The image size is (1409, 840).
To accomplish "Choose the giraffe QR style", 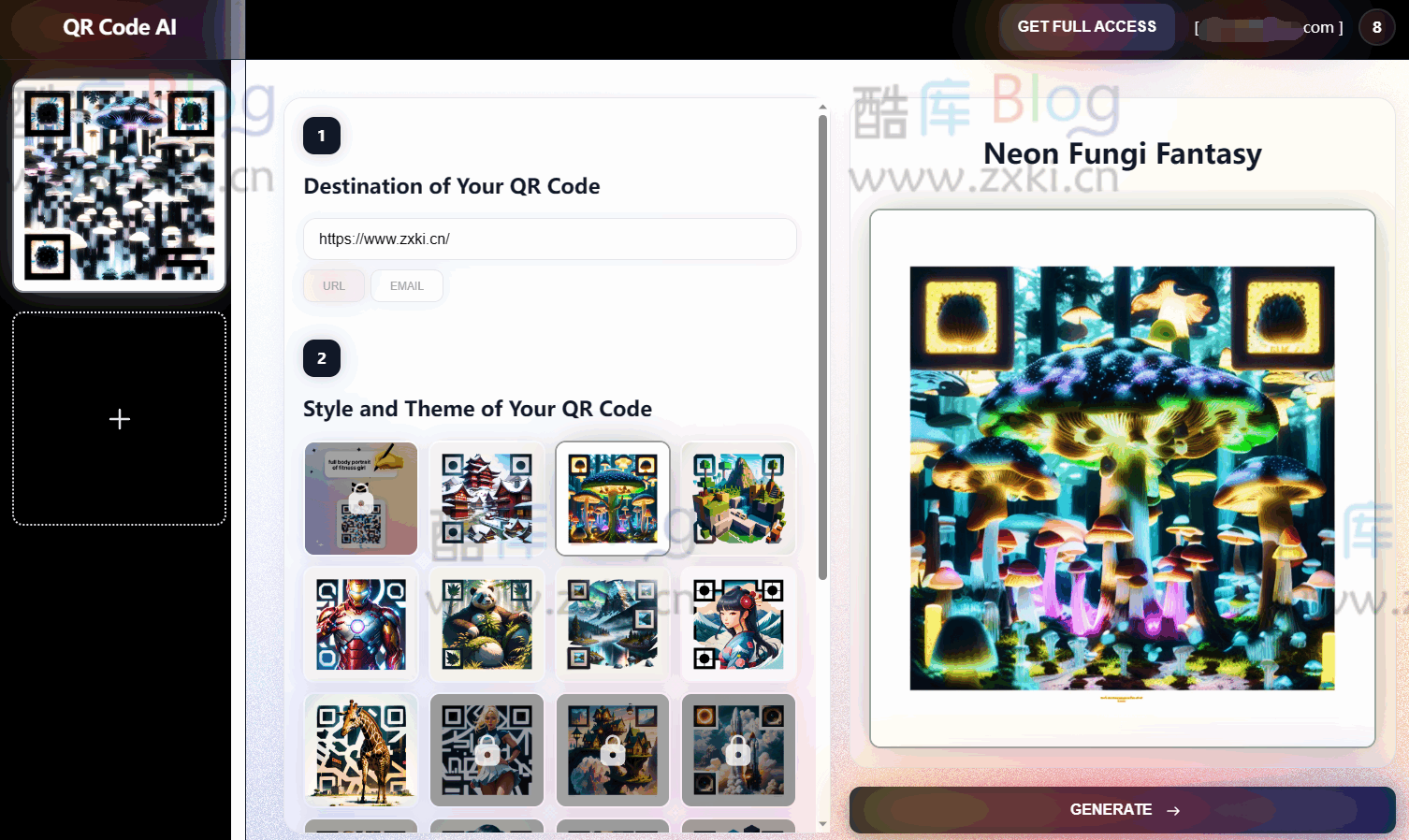I will point(360,749).
